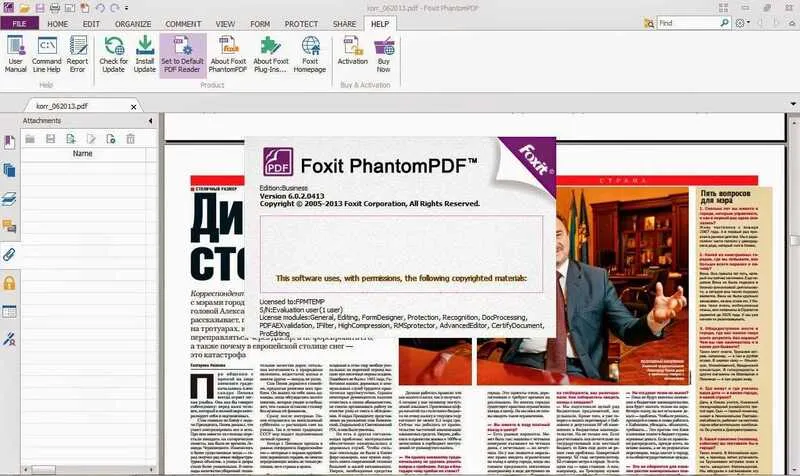Close the korr_062013.pdf tab

click(x=134, y=107)
